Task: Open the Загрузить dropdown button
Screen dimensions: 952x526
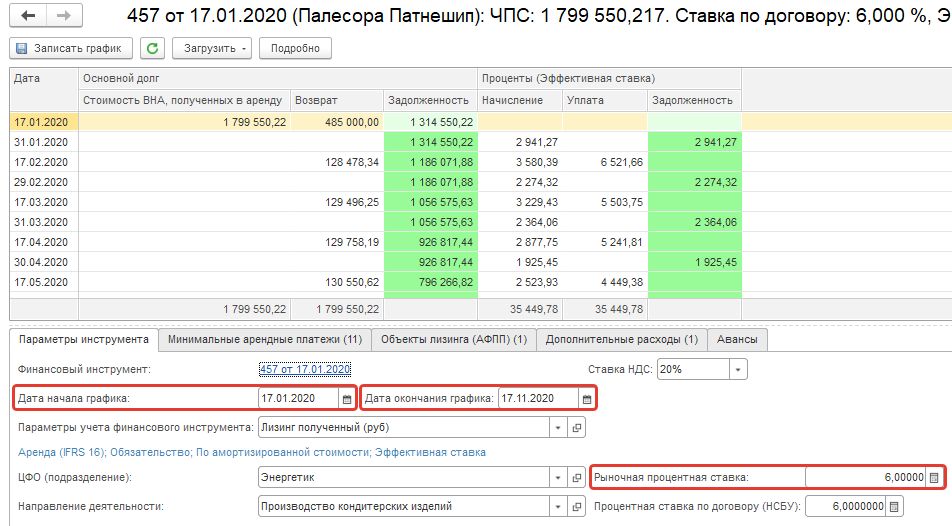Action: click(x=212, y=48)
